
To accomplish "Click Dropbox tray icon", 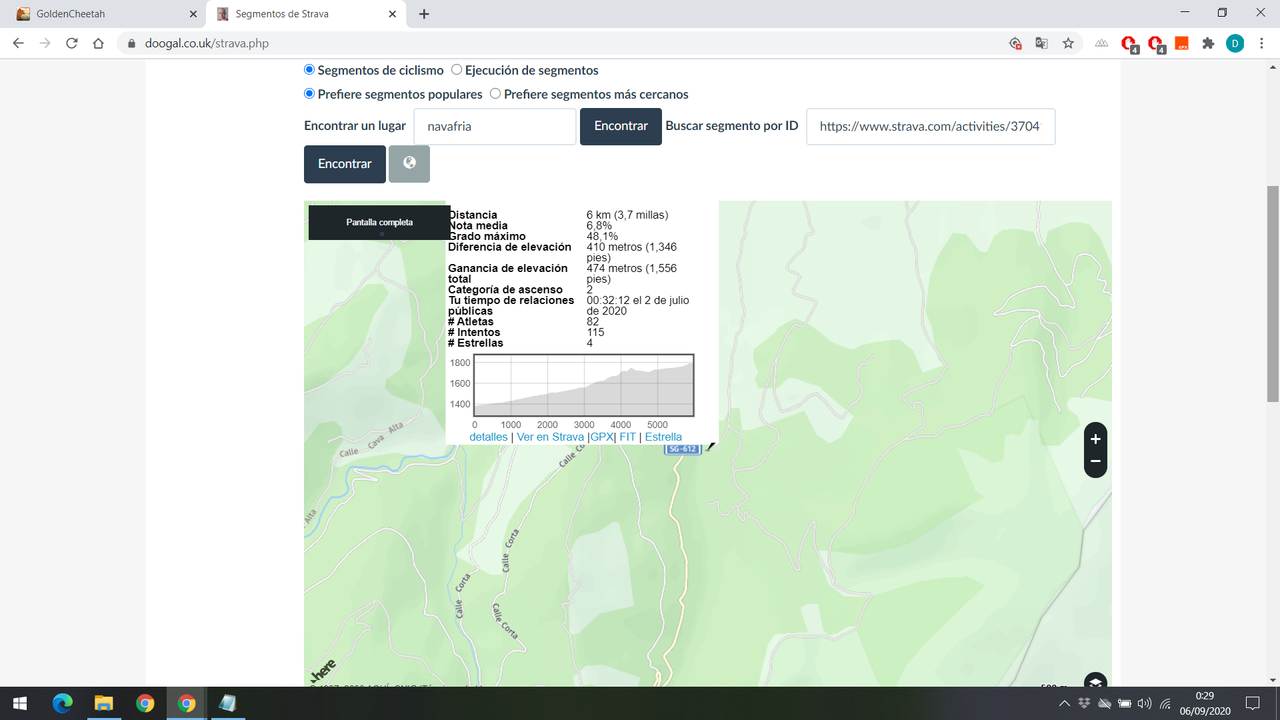I will 1085,703.
